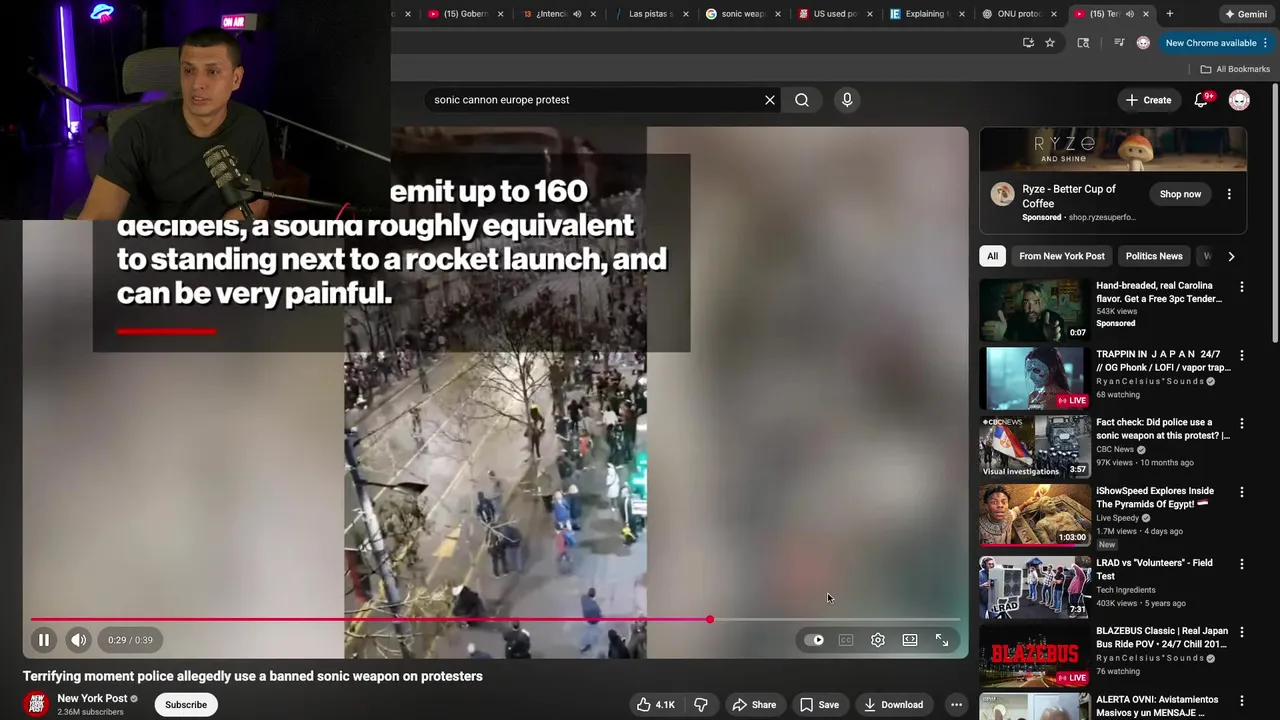Open video player settings gear
Image resolution: width=1280 pixels, height=720 pixels.
(x=878, y=640)
